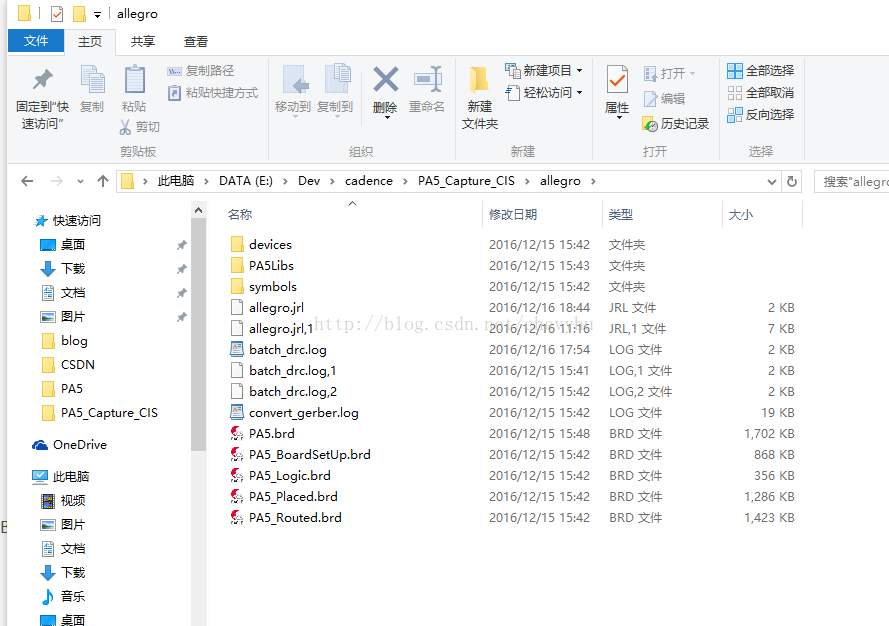Click Invert Selection (反向选择)

[x=760, y=115]
